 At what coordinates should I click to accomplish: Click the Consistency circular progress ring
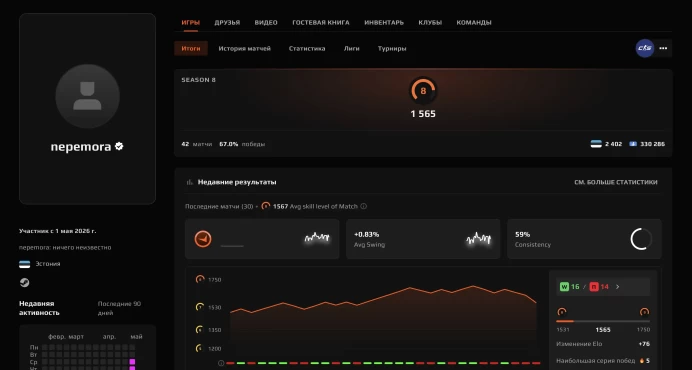click(641, 239)
